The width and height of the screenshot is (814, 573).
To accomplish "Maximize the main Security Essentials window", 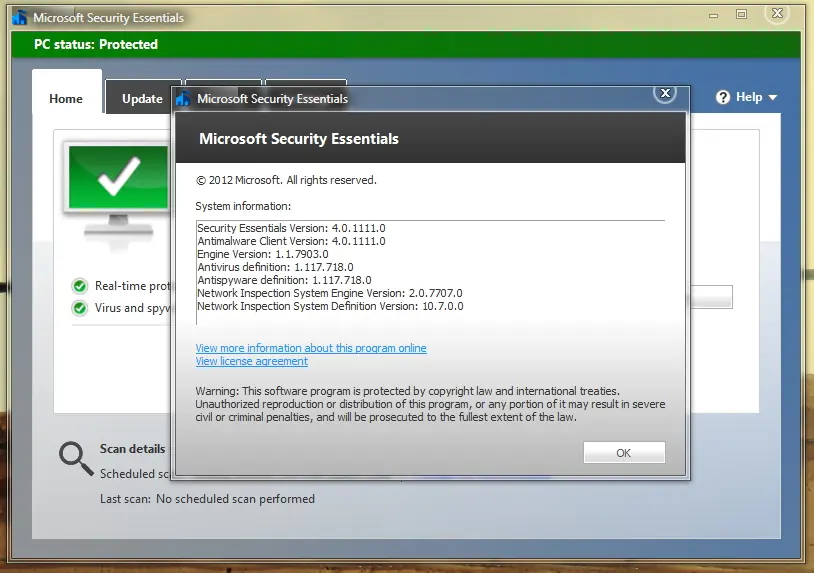I will click(741, 15).
